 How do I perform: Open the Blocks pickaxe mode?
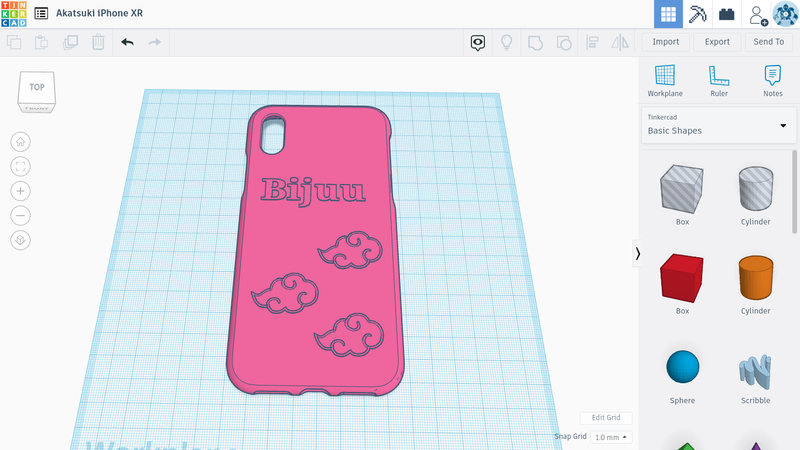697,14
